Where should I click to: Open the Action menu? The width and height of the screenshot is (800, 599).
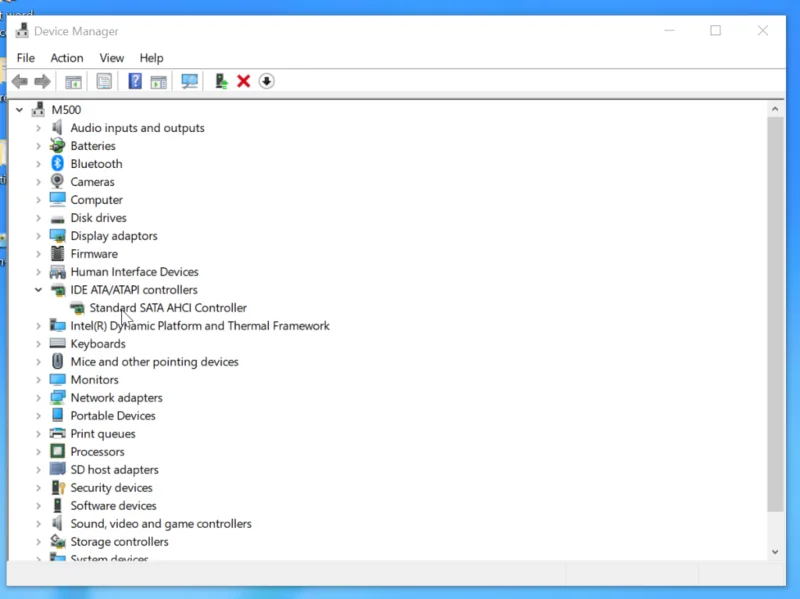click(x=67, y=58)
